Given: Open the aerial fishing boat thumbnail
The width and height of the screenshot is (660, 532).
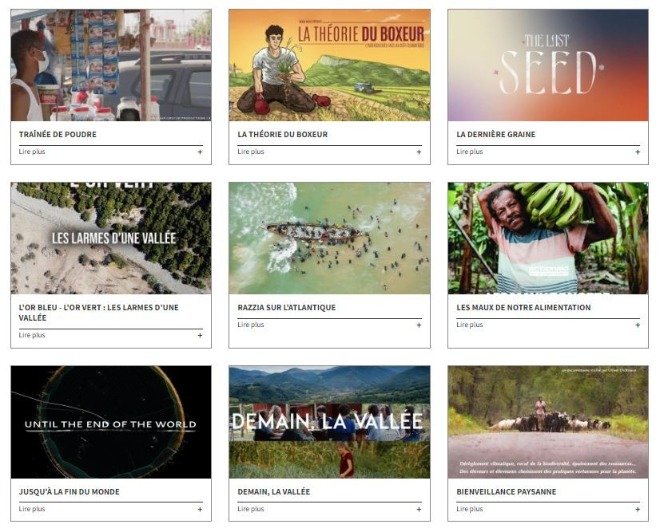Looking at the screenshot, I should [330, 238].
